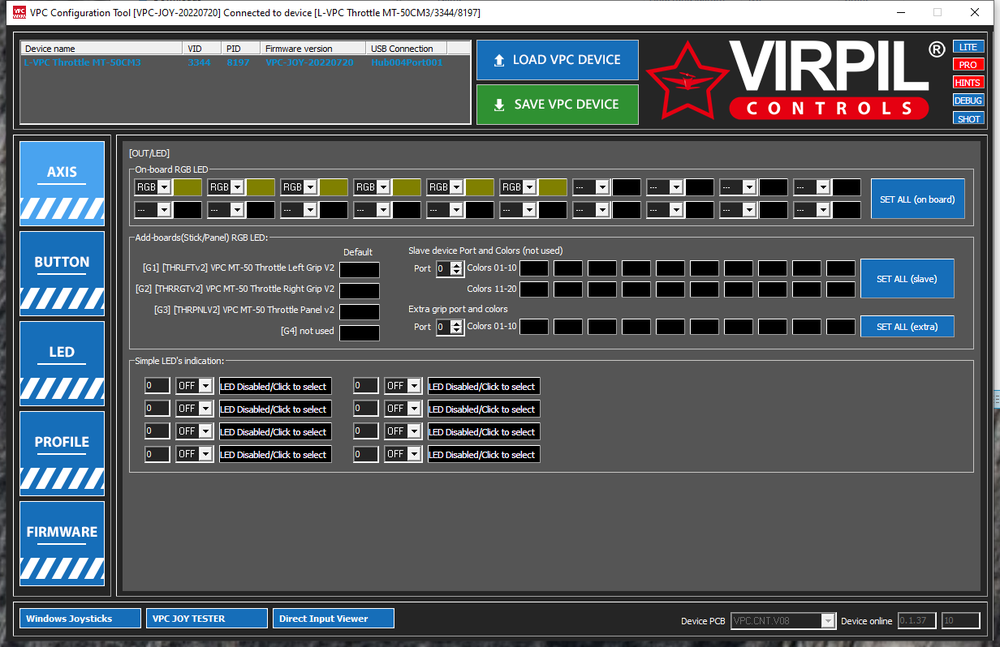Click the last extra grip Colors 01-10 swatch
This screenshot has height=647, width=1000.
point(841,327)
